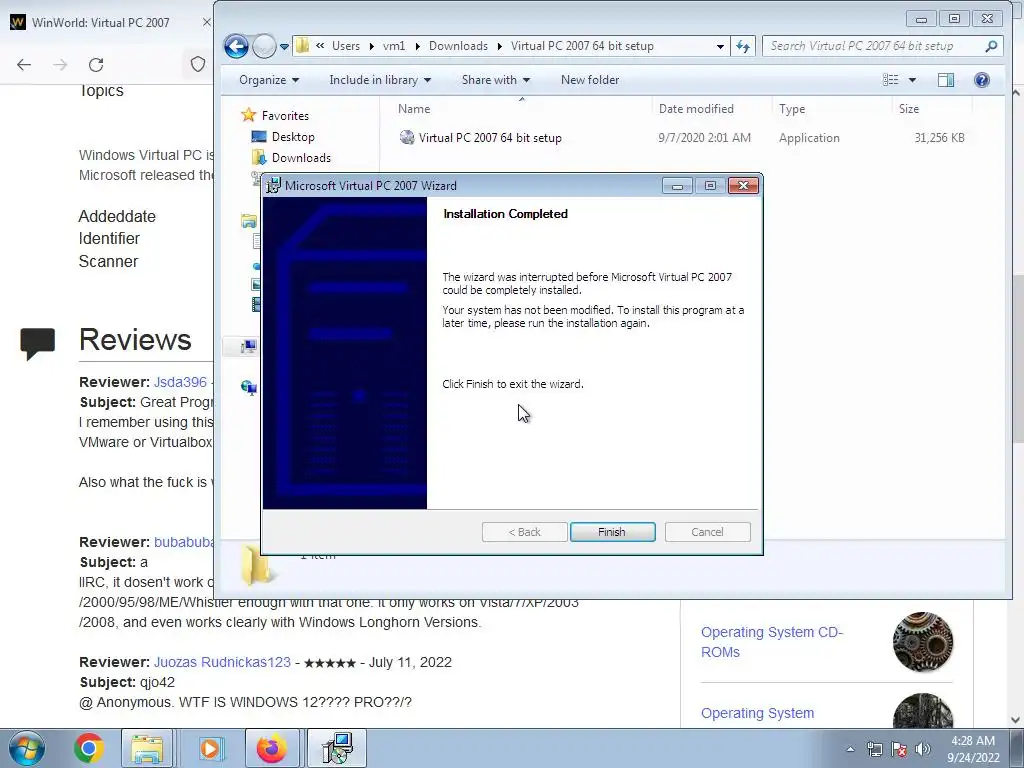Switch to Firefox on the taskbar
The height and width of the screenshot is (768, 1024).
[x=272, y=748]
